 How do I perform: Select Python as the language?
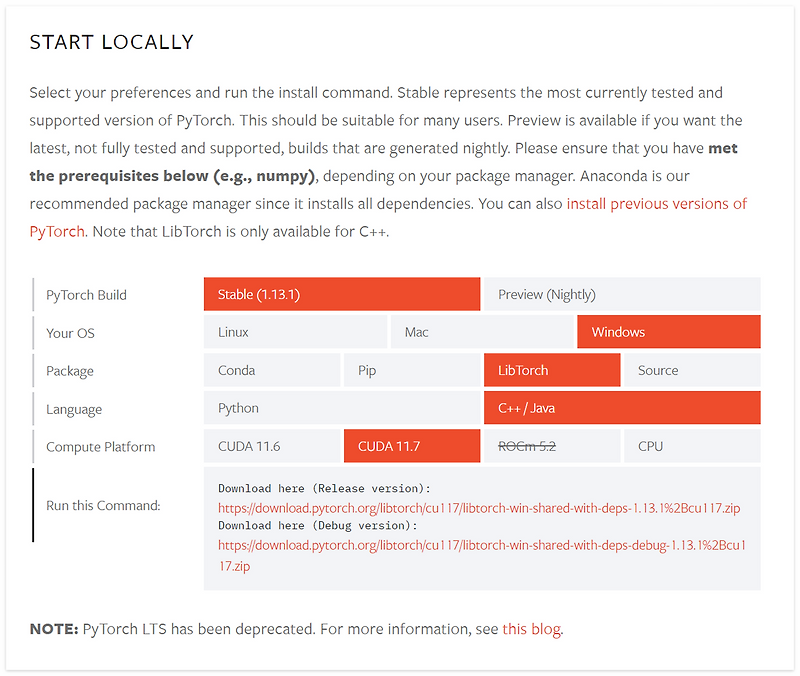[342, 408]
